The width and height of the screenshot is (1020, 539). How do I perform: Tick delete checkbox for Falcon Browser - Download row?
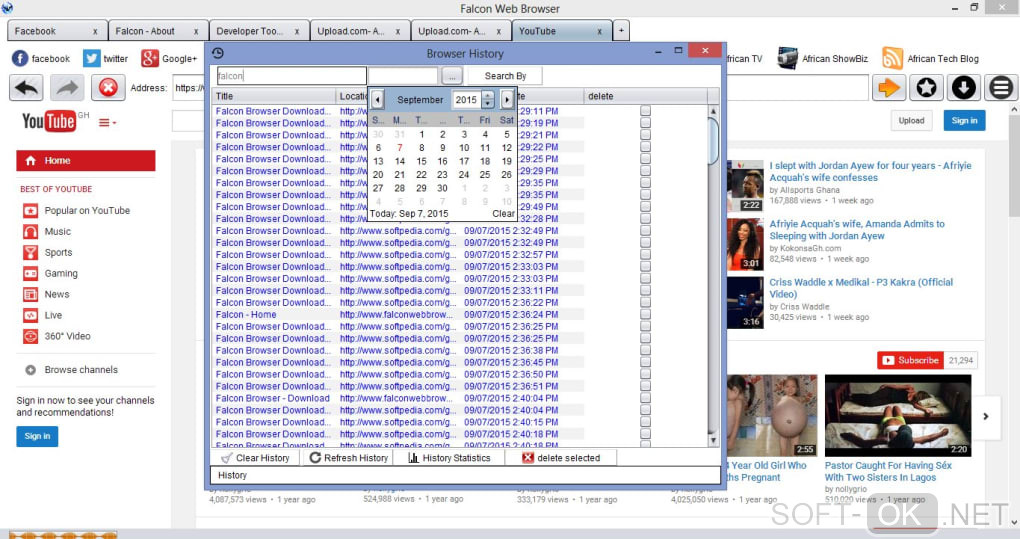(x=645, y=399)
